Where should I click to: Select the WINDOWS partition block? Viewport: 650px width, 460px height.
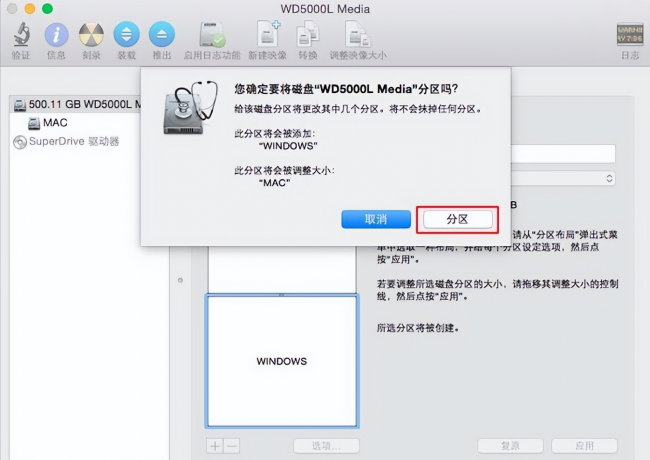pos(282,361)
